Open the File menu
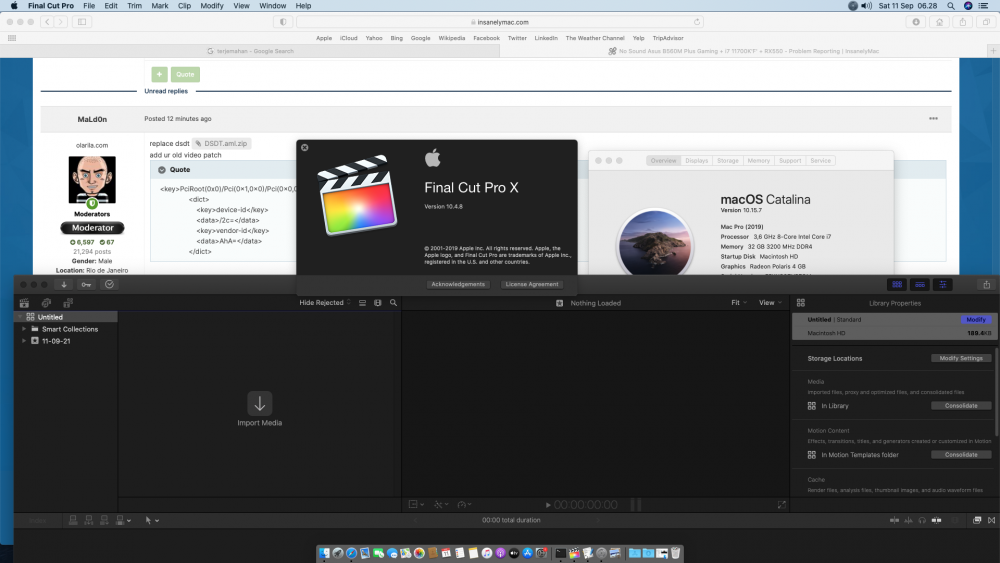The width and height of the screenshot is (1000, 563). [x=89, y=6]
